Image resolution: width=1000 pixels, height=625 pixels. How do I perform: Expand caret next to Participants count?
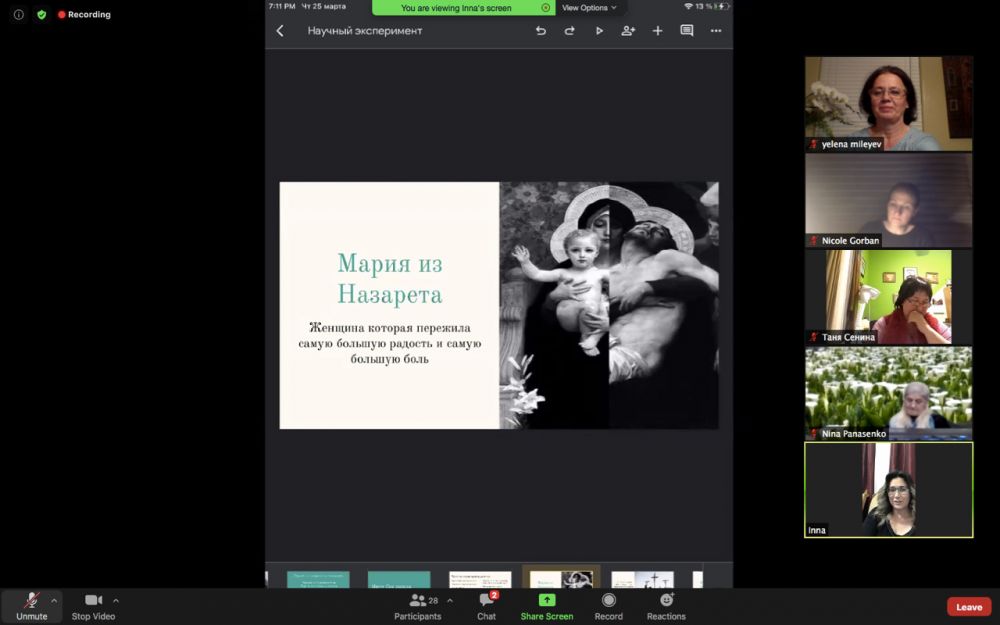pos(450,600)
